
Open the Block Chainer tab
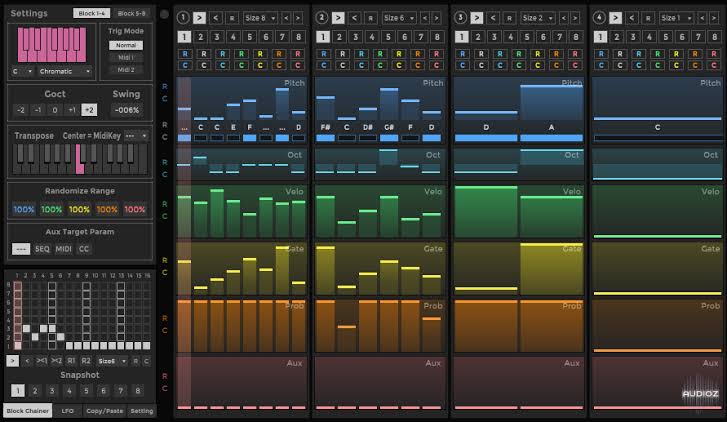tap(27, 411)
